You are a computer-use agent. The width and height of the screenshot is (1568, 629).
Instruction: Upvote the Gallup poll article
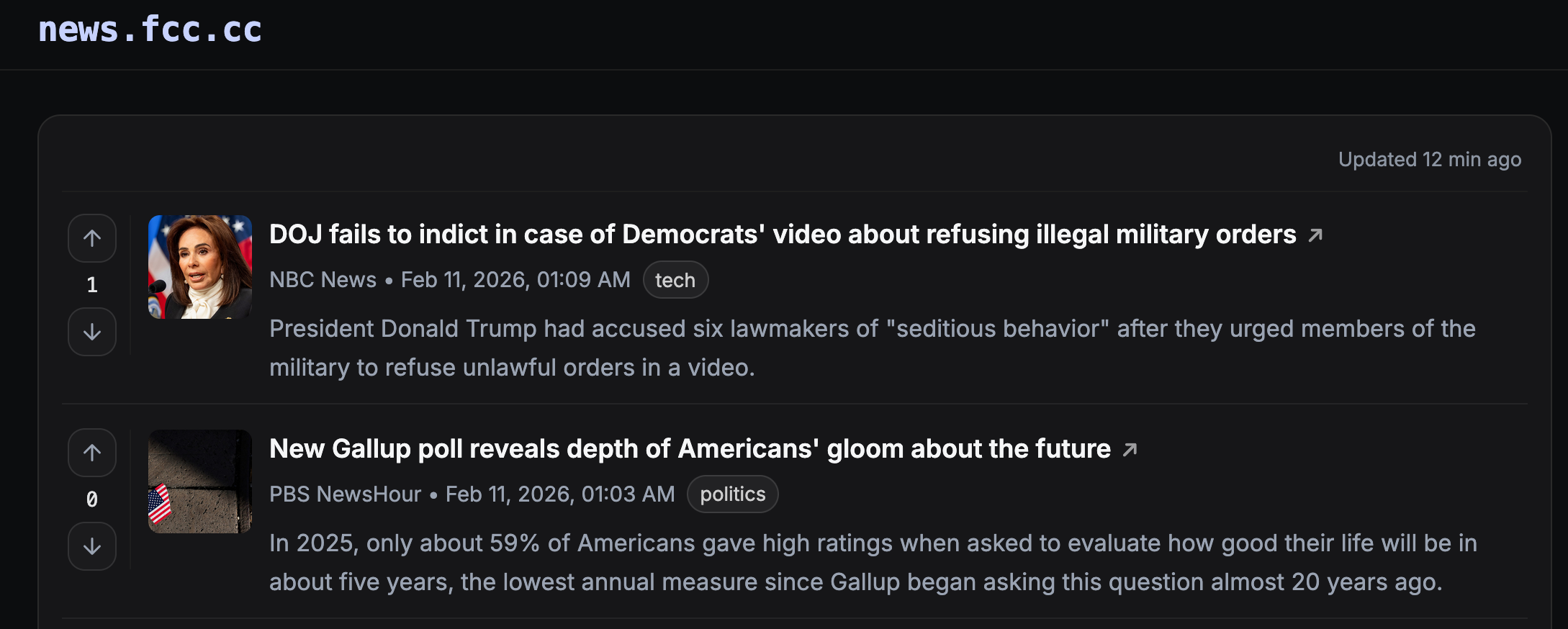[x=92, y=453]
